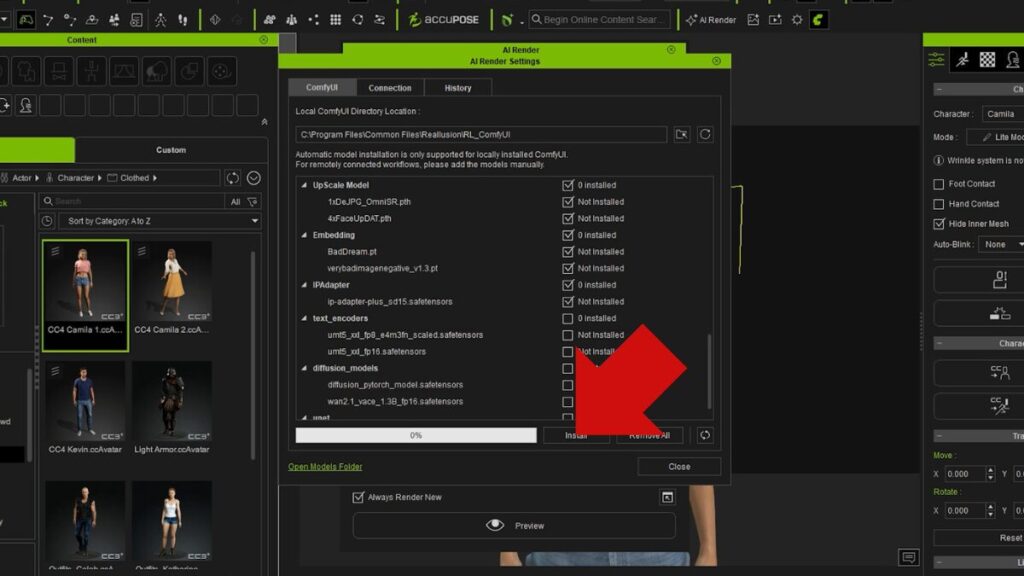
Task: Click the history clock icon beside the Sort dropdown
Action: [47, 221]
